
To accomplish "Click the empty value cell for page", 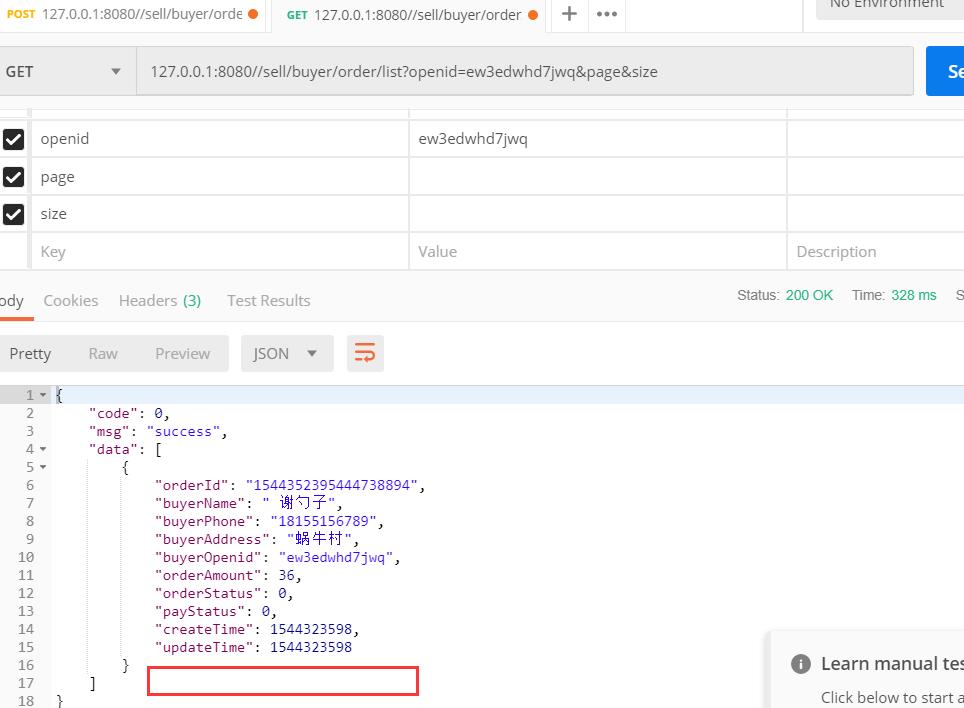I will 598,176.
